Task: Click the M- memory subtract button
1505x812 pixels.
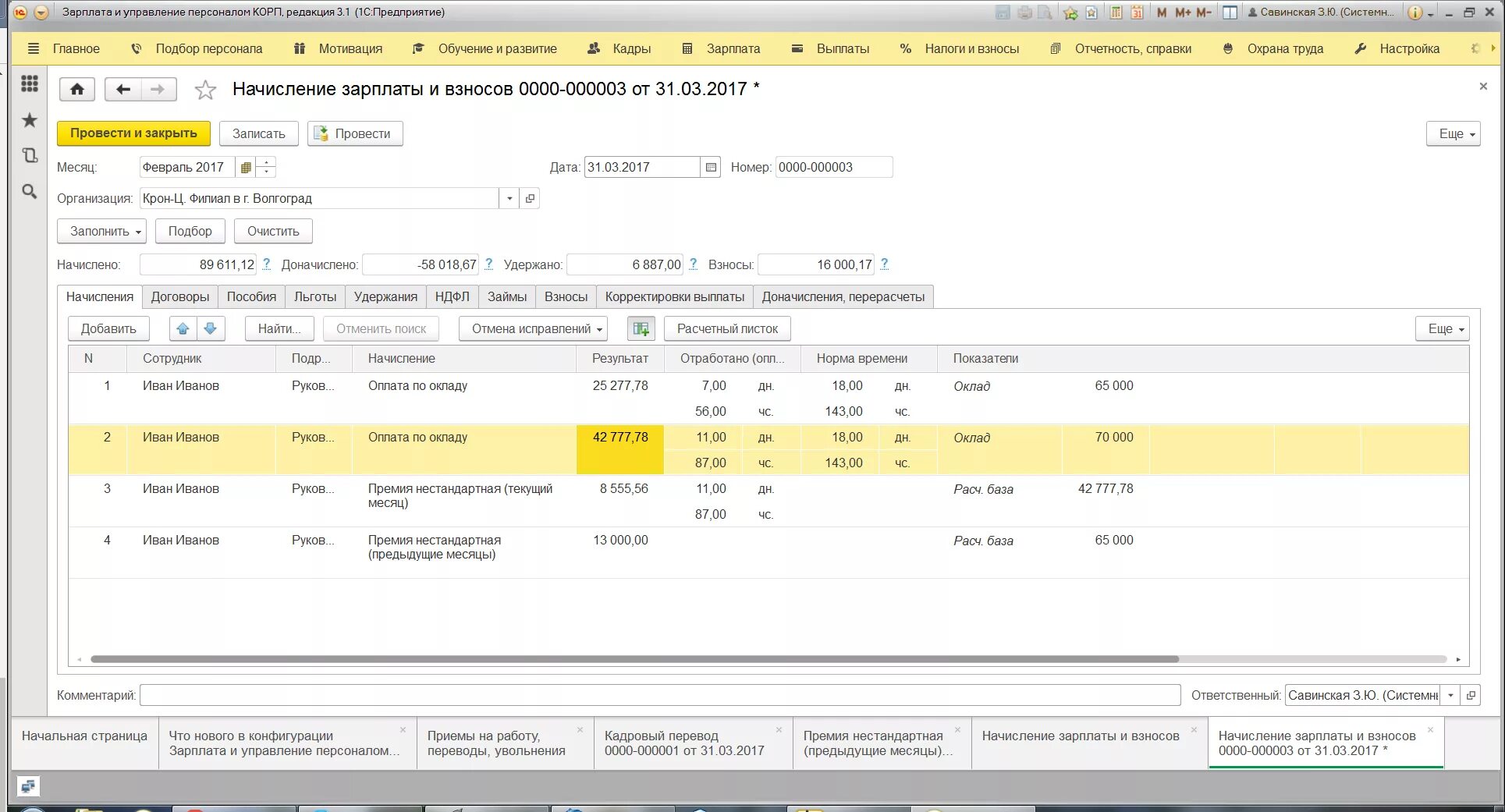Action: (1204, 12)
